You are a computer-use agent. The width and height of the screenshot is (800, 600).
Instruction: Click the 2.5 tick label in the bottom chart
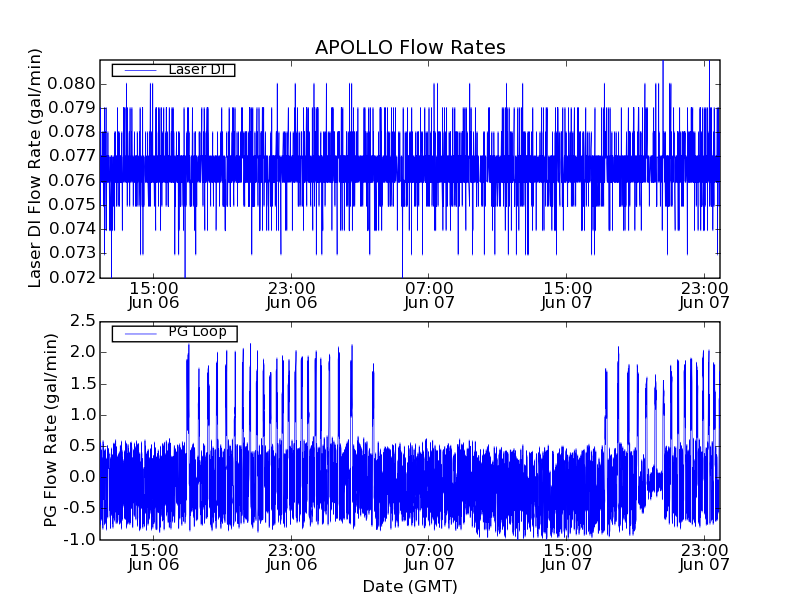(83, 321)
